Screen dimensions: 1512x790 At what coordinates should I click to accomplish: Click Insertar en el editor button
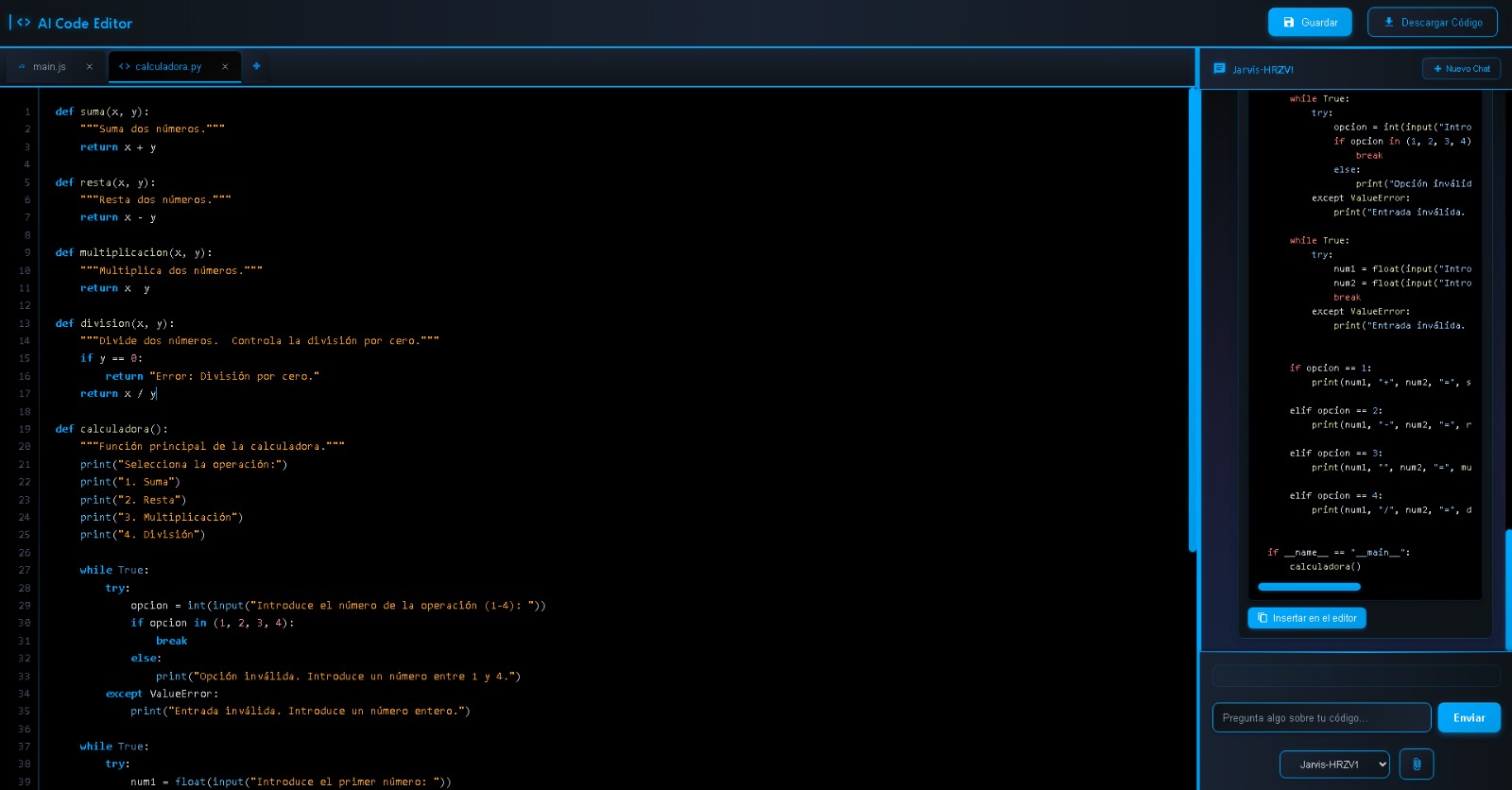tap(1306, 618)
